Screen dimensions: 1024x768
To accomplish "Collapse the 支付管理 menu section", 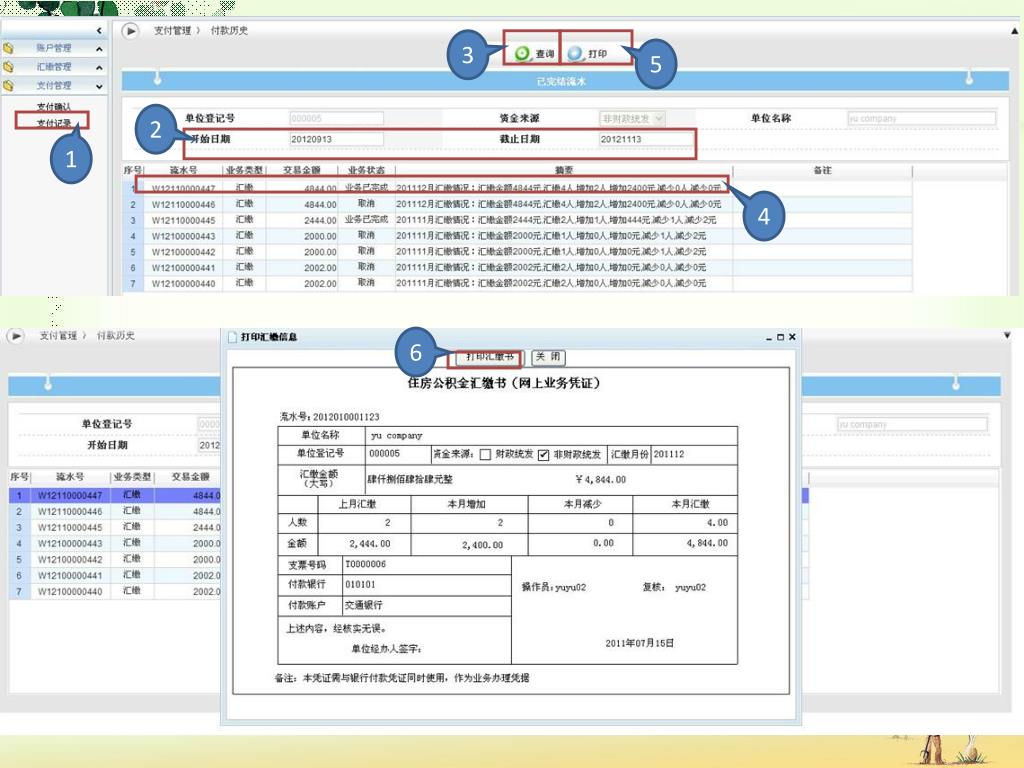I will tap(98, 86).
